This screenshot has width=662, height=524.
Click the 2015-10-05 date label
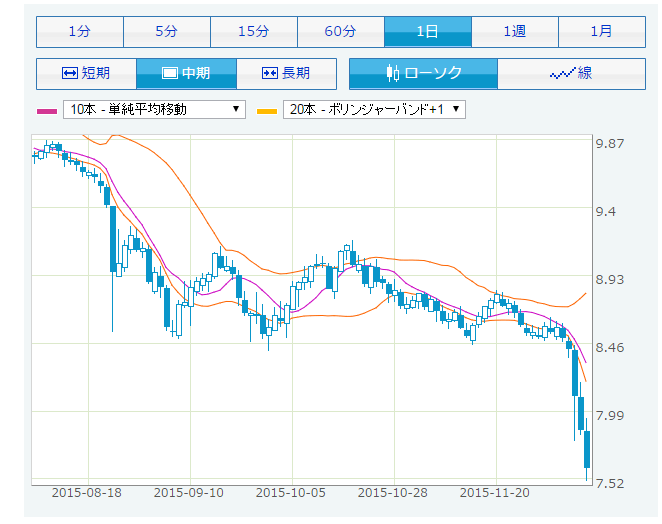click(290, 493)
